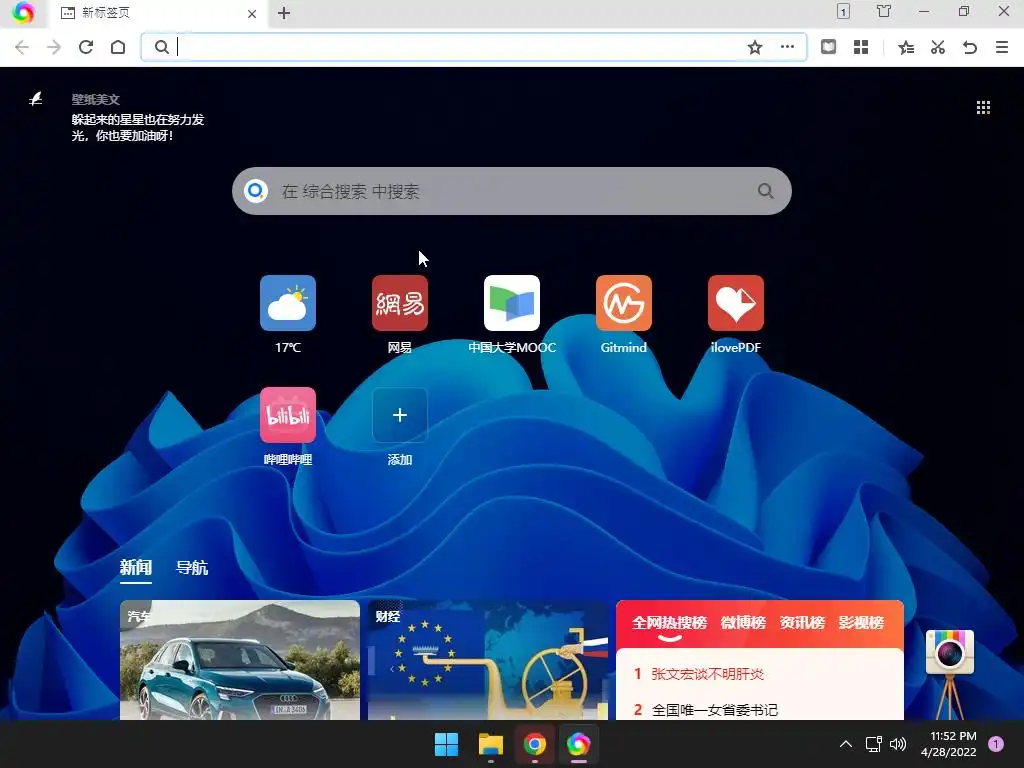Viewport: 1024px width, 768px height.
Task: Click the magnifier search button
Action: point(765,191)
